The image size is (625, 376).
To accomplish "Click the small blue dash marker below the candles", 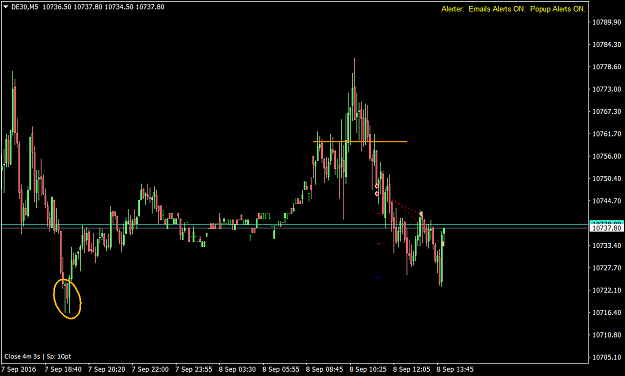I will (x=379, y=277).
